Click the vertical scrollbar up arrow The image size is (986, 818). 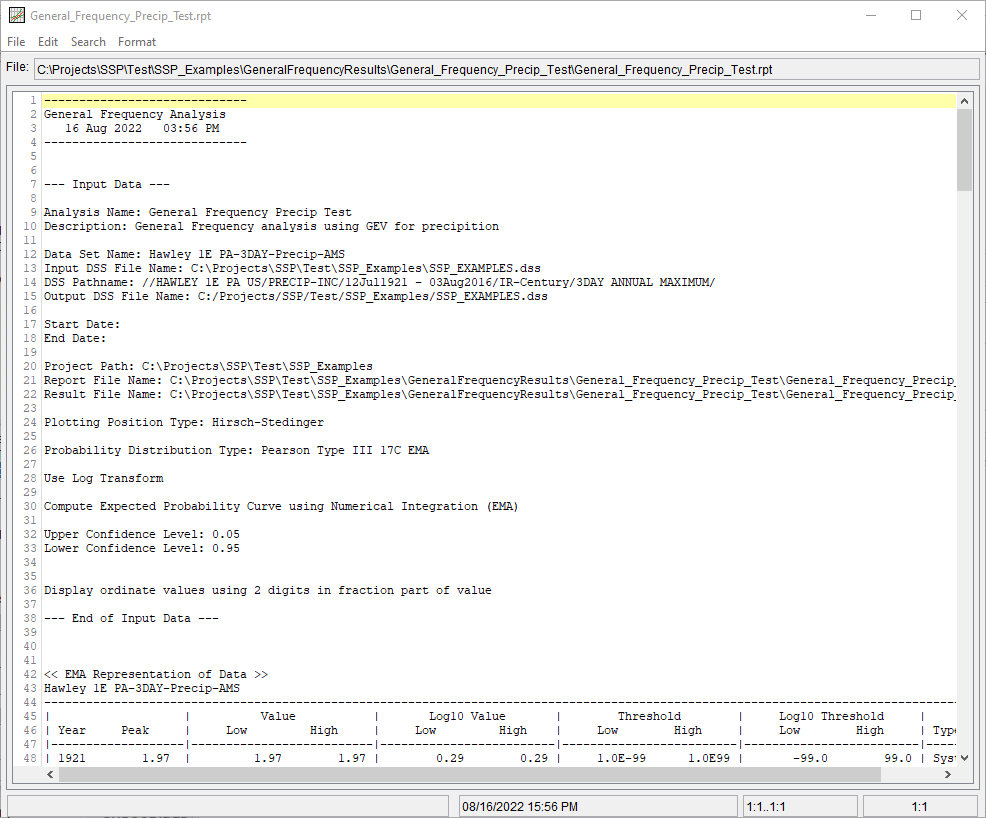coord(964,101)
